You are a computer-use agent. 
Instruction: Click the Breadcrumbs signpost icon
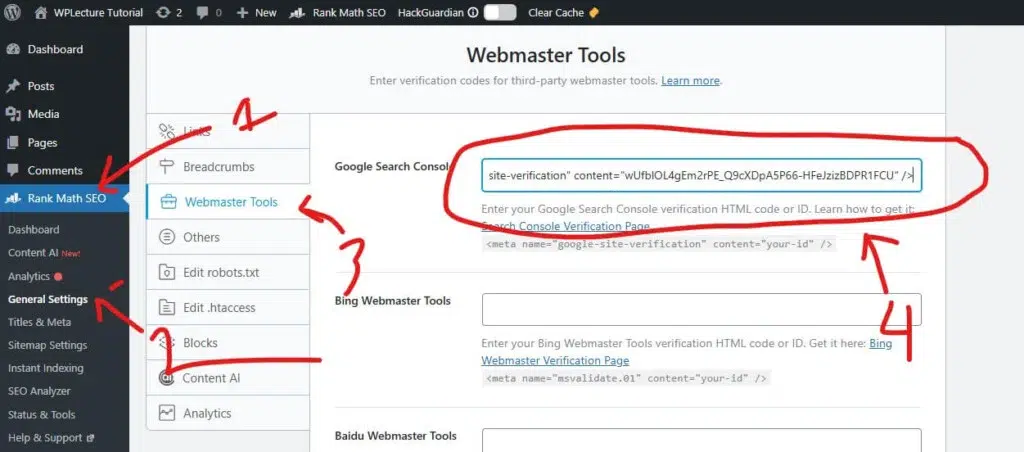[x=167, y=166]
